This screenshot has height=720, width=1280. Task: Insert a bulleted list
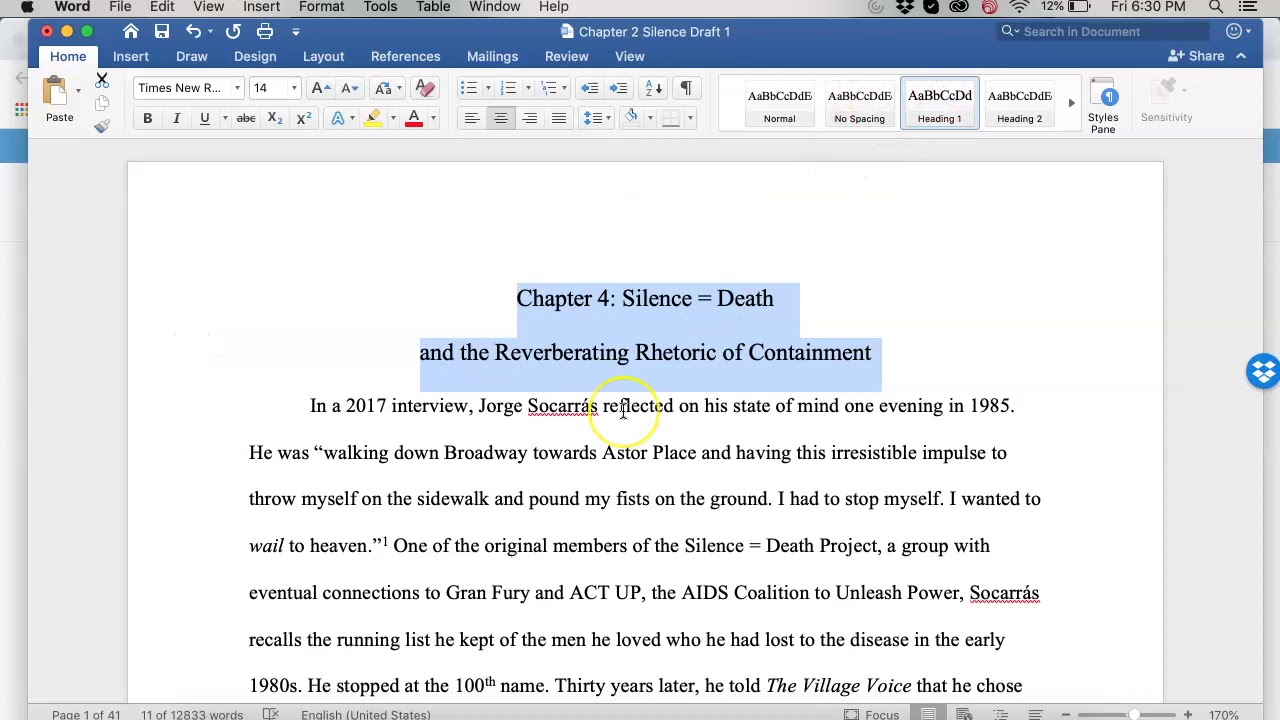469,88
